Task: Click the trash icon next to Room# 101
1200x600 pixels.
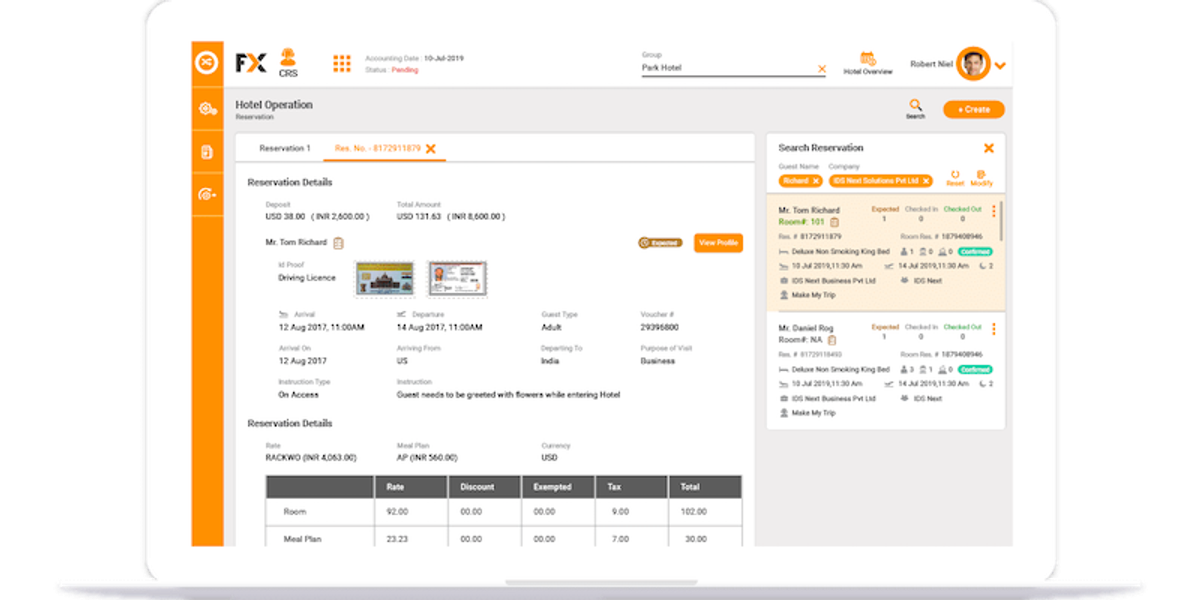Action: (835, 222)
